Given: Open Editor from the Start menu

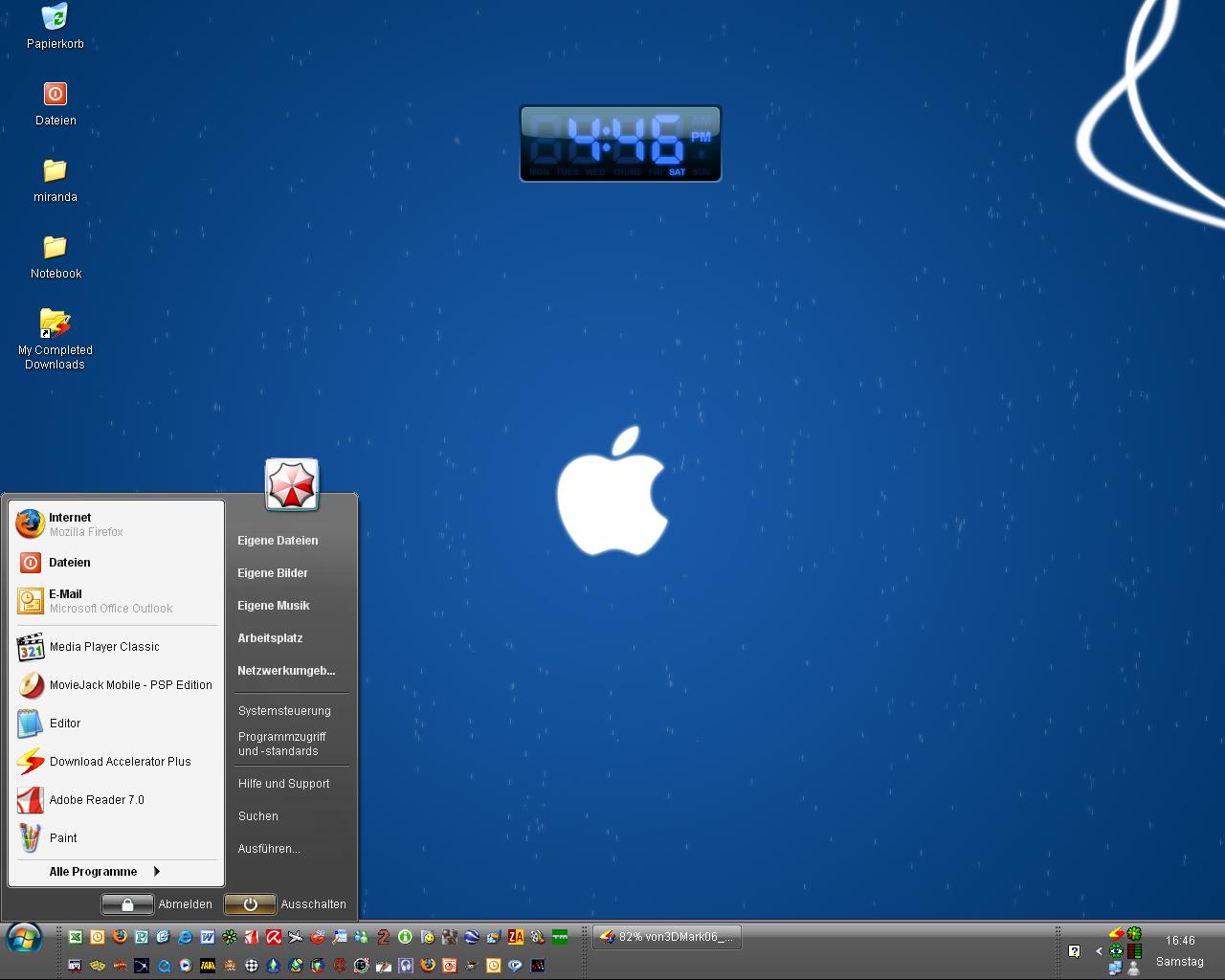Looking at the screenshot, I should (x=117, y=724).
